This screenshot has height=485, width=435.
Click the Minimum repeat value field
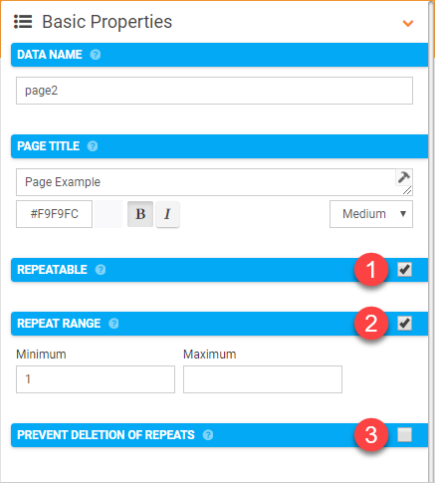[x=95, y=379]
